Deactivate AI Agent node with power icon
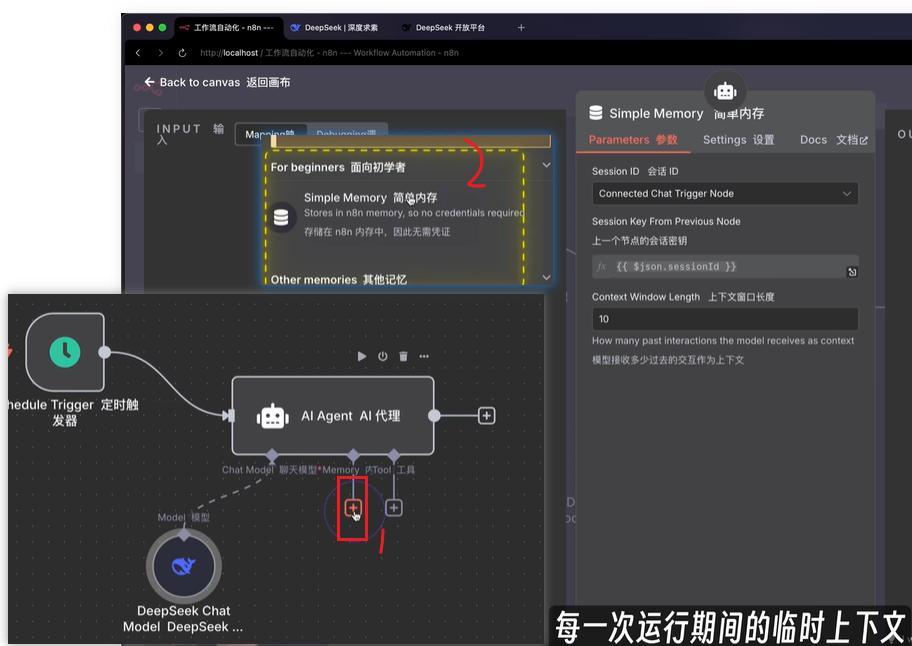 pyautogui.click(x=383, y=356)
